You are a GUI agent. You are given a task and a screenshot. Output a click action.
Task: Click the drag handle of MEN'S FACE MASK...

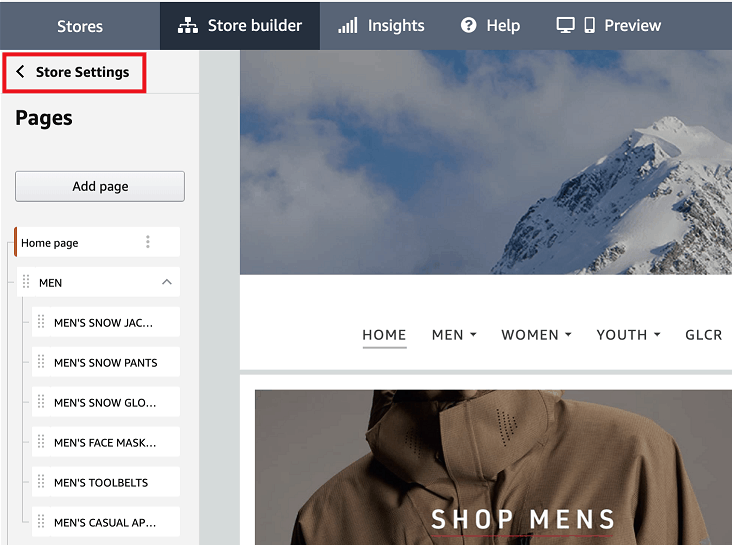(41, 442)
